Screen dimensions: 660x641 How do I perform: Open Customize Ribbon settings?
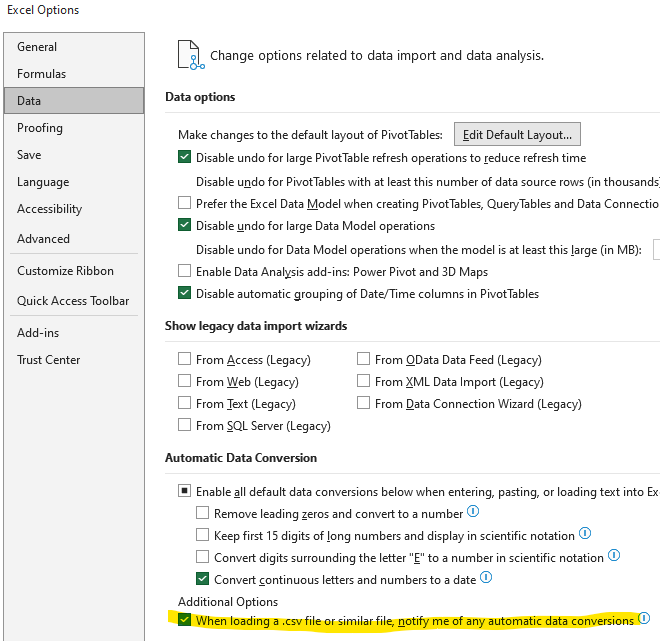click(x=74, y=271)
